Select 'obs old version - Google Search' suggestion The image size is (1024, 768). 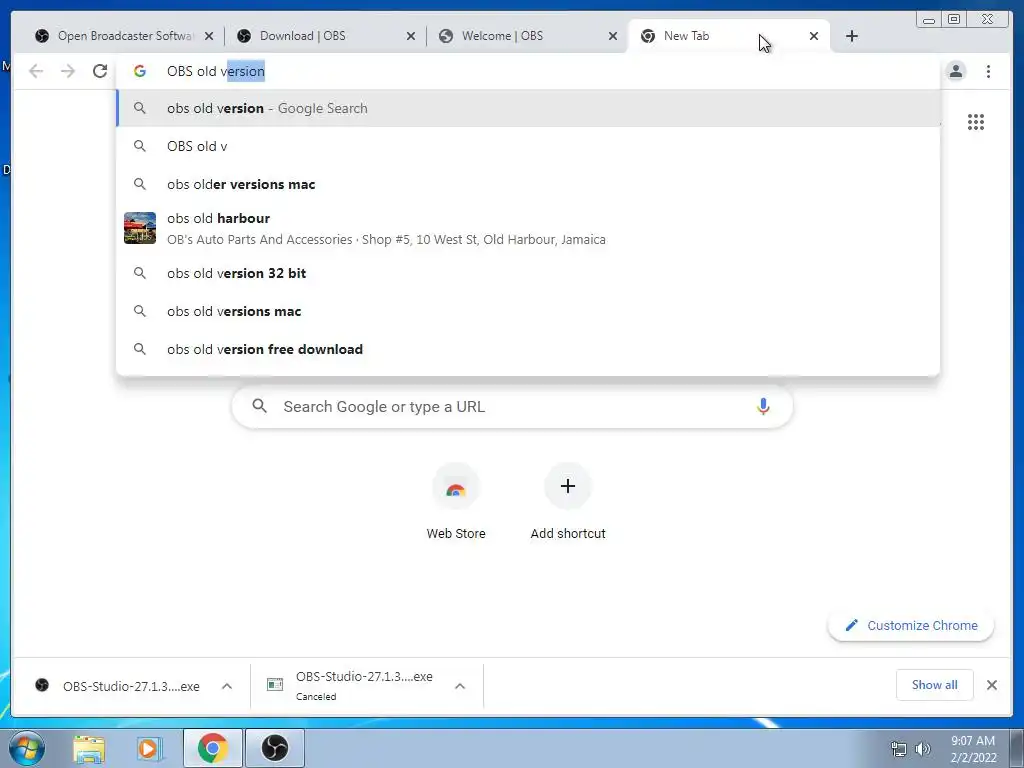point(528,108)
